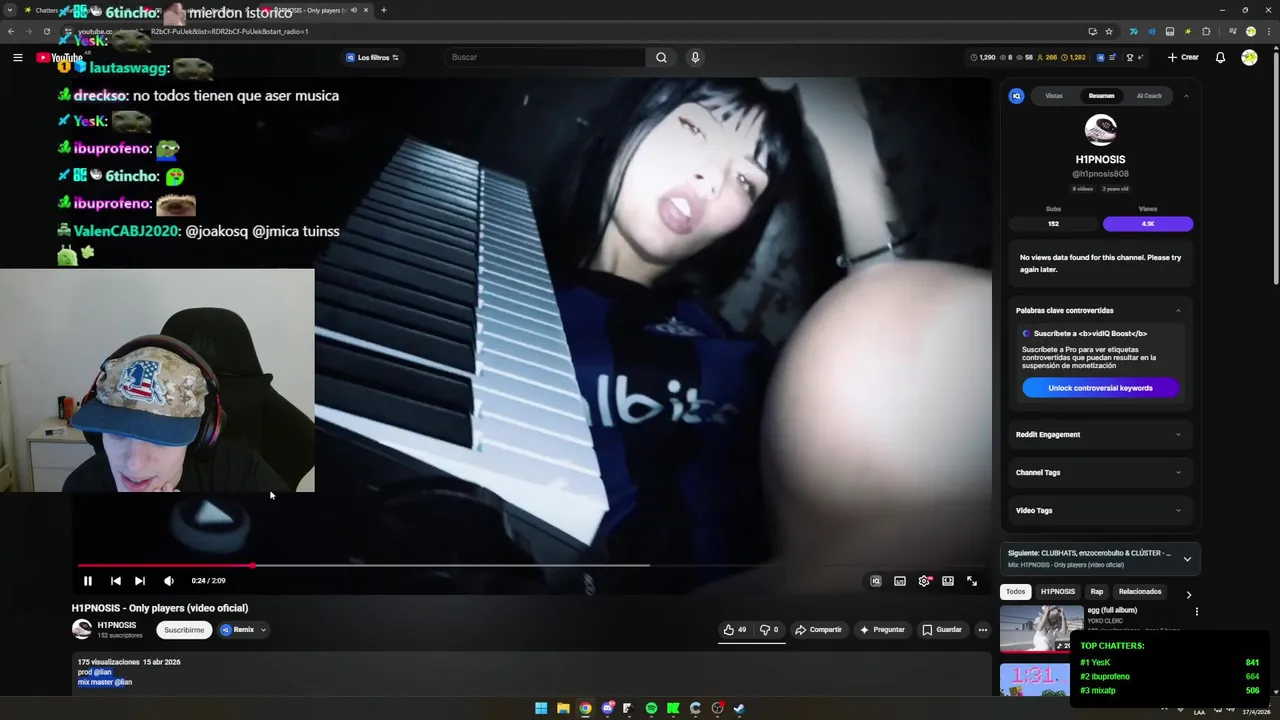The width and height of the screenshot is (1280, 720).
Task: Pause the video playback
Action: click(87, 581)
